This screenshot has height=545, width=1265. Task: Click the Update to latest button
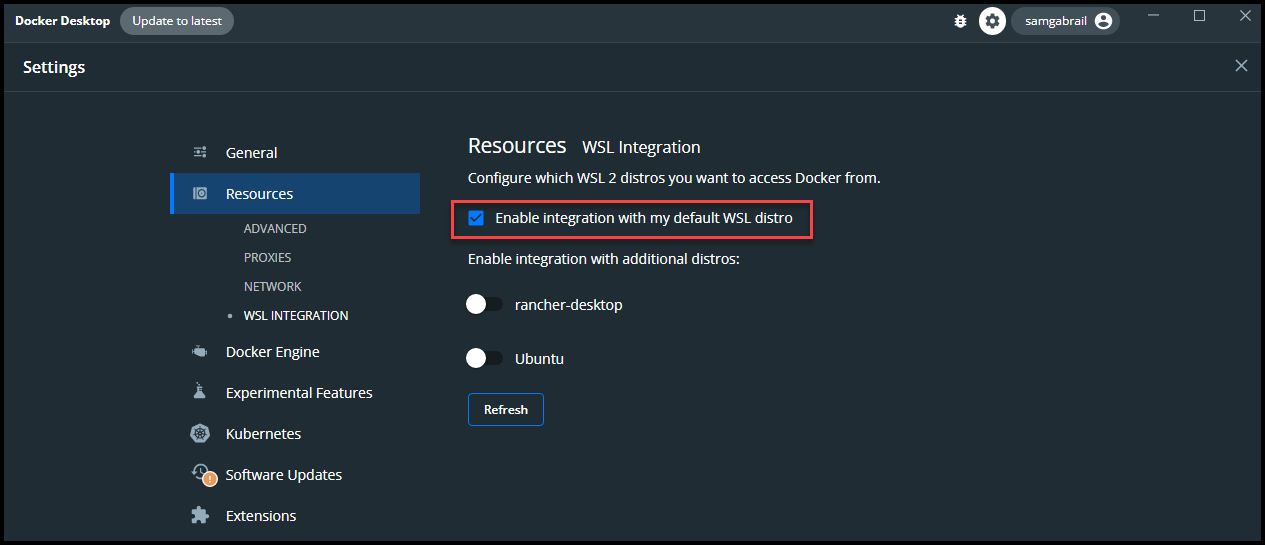pyautogui.click(x=177, y=21)
